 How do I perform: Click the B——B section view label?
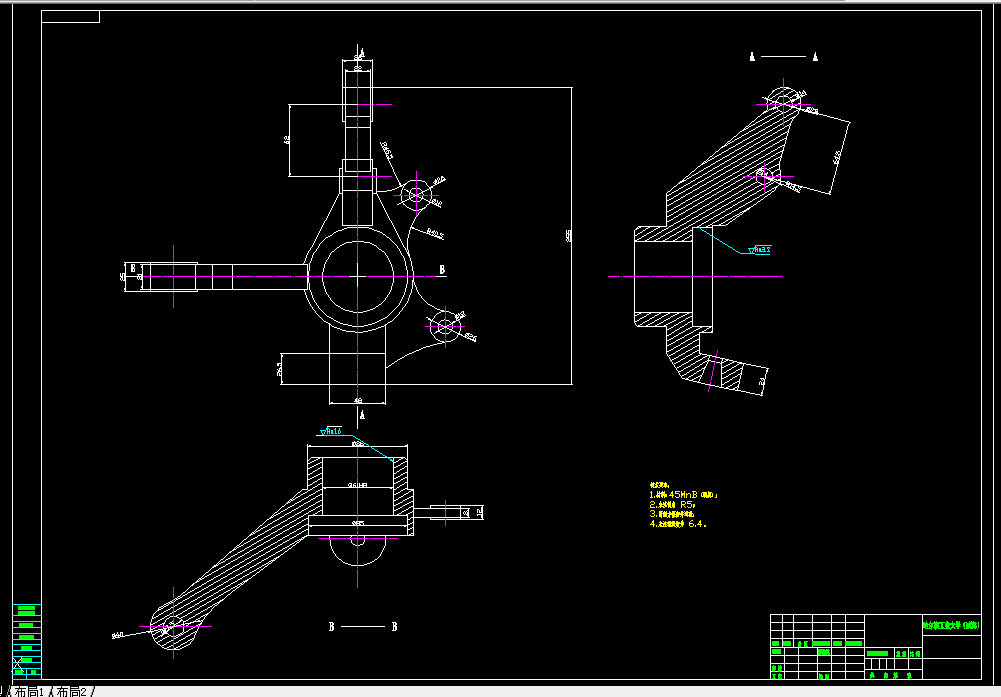[x=363, y=627]
